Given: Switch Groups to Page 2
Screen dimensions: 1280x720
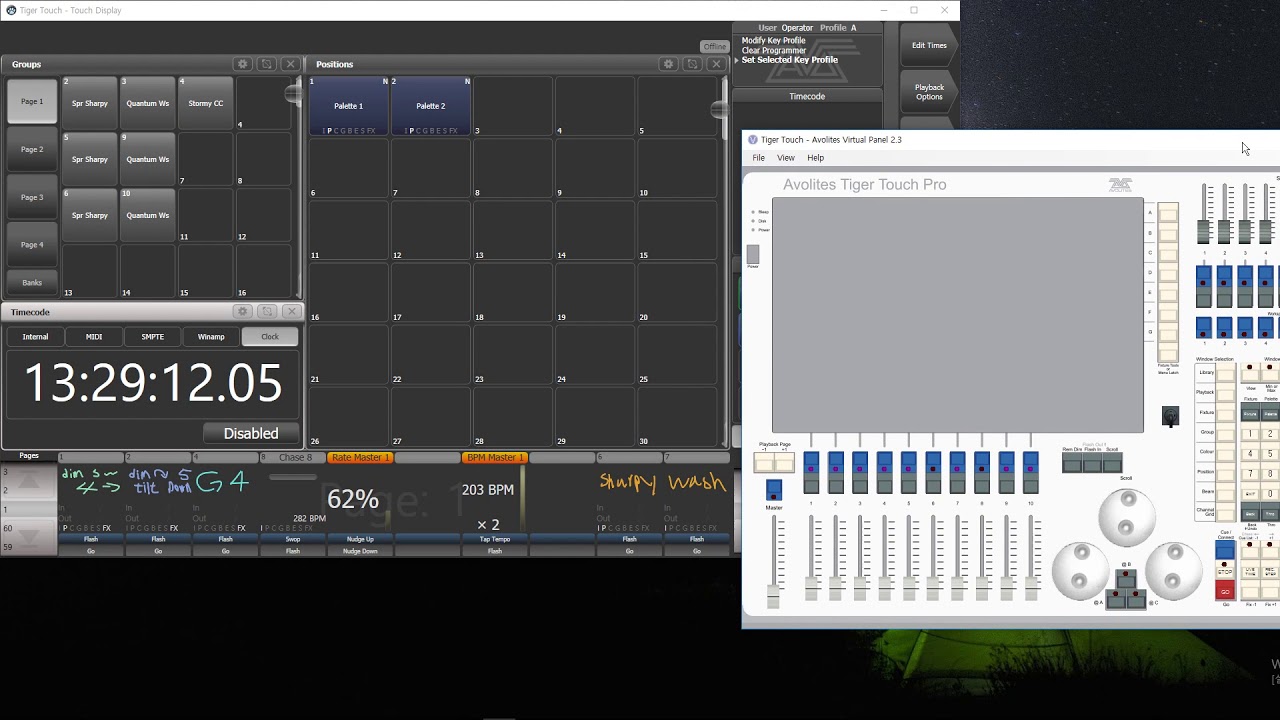Looking at the screenshot, I should pyautogui.click(x=32, y=149).
